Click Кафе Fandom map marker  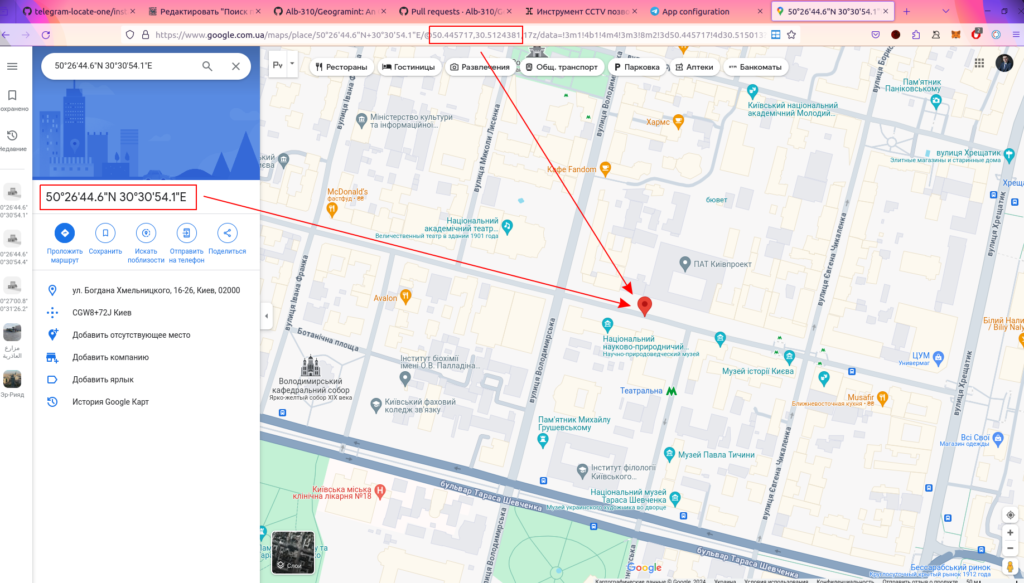[x=605, y=169]
